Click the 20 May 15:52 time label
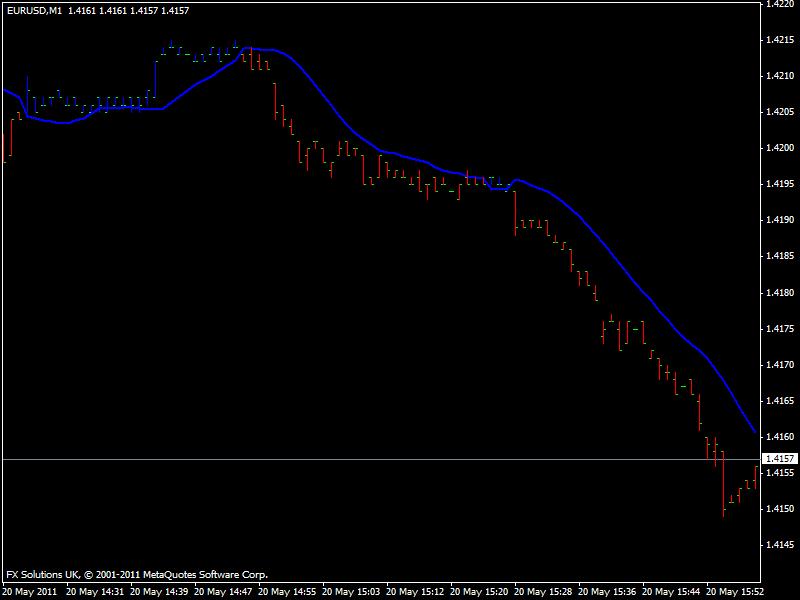Image resolution: width=800 pixels, height=600 pixels. click(735, 592)
